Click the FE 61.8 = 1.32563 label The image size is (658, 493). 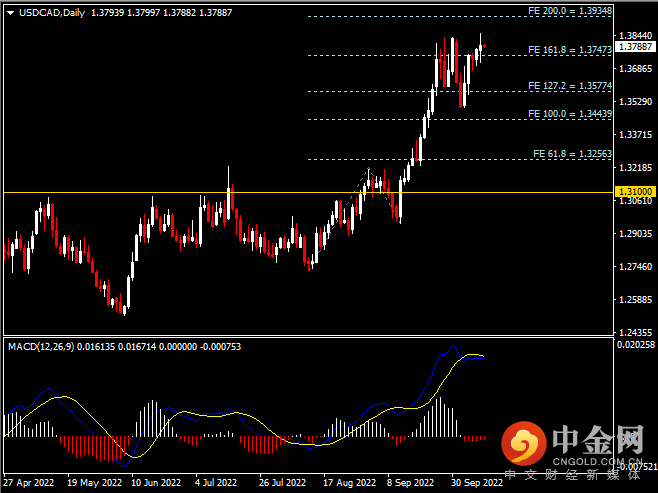tap(572, 153)
